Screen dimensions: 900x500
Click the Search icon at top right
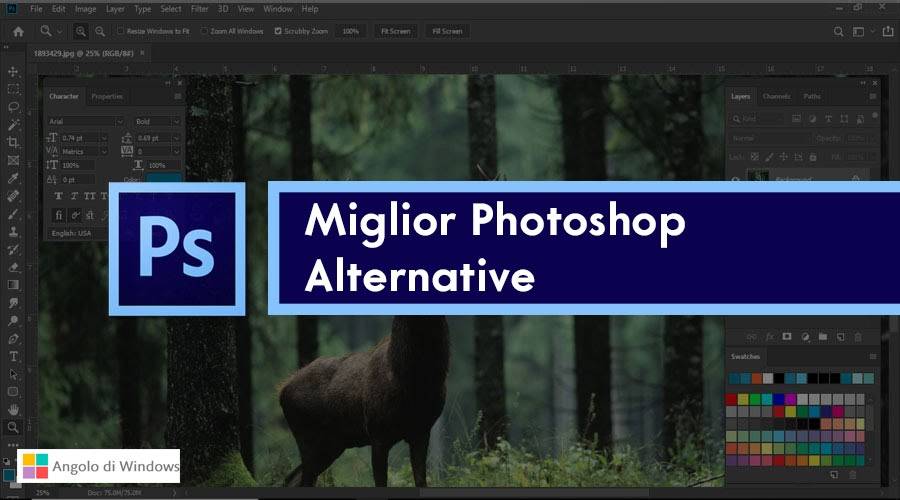(x=839, y=32)
